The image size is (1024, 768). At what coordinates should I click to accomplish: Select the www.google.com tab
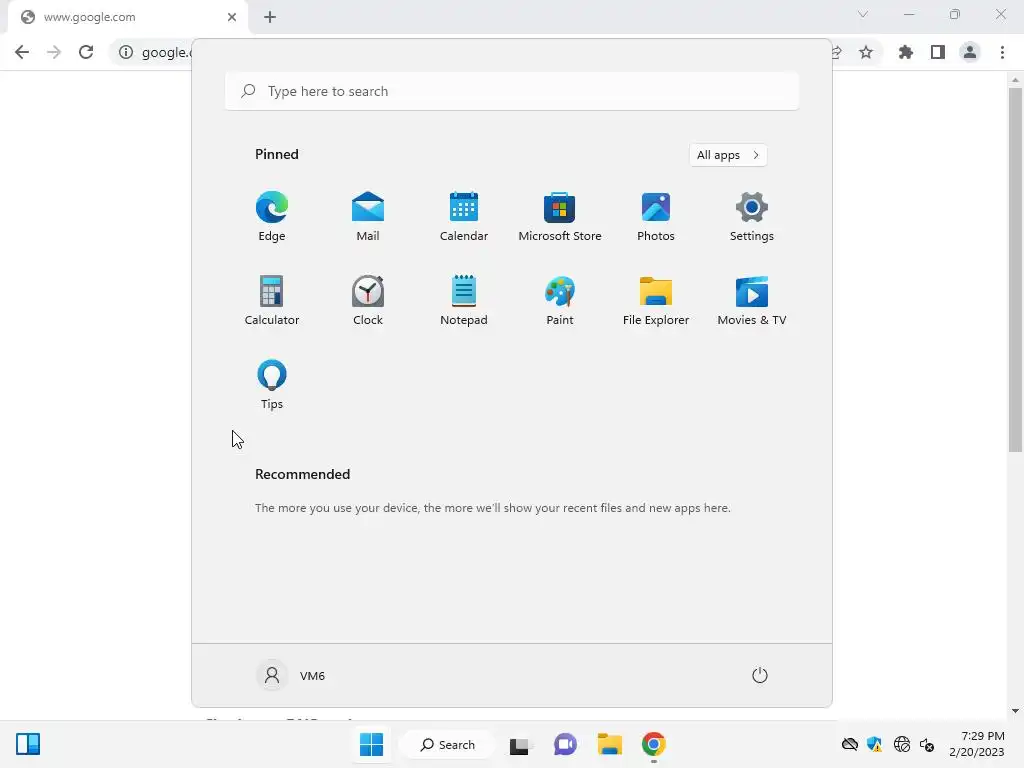pos(128,18)
